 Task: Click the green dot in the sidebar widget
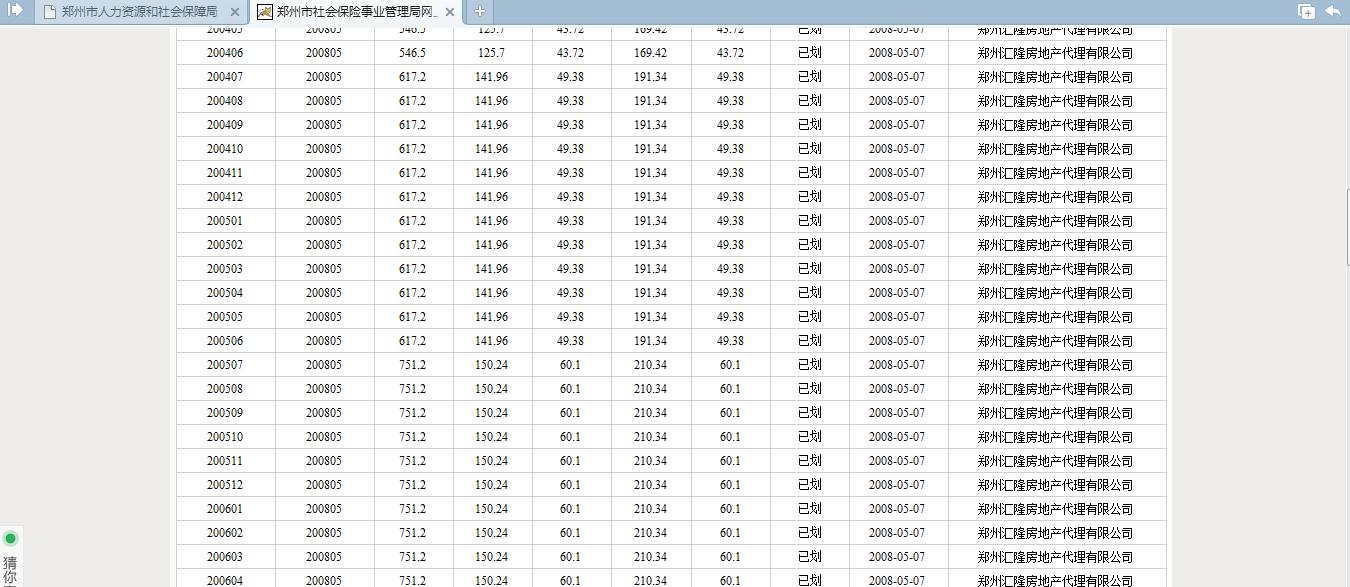(11, 539)
